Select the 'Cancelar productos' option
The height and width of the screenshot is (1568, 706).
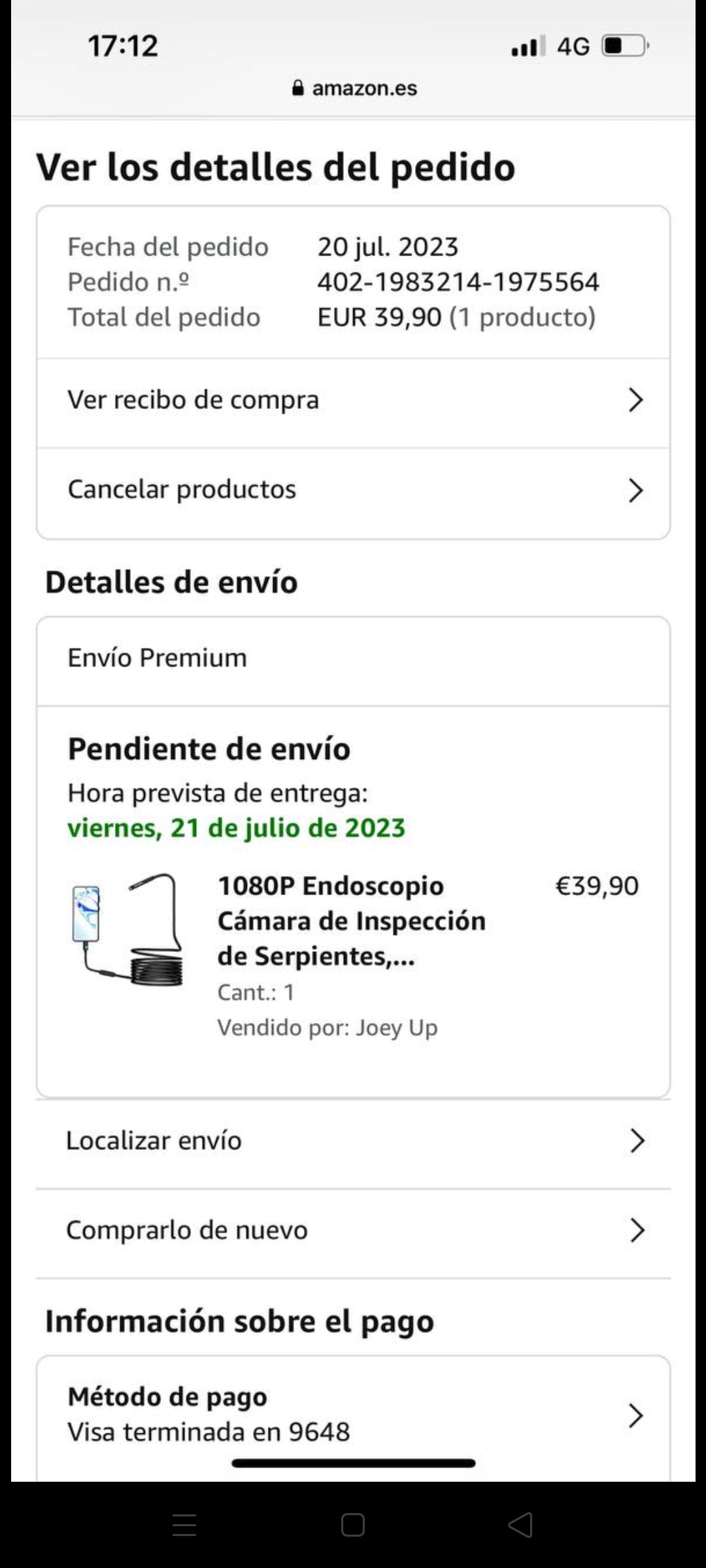coord(182,489)
